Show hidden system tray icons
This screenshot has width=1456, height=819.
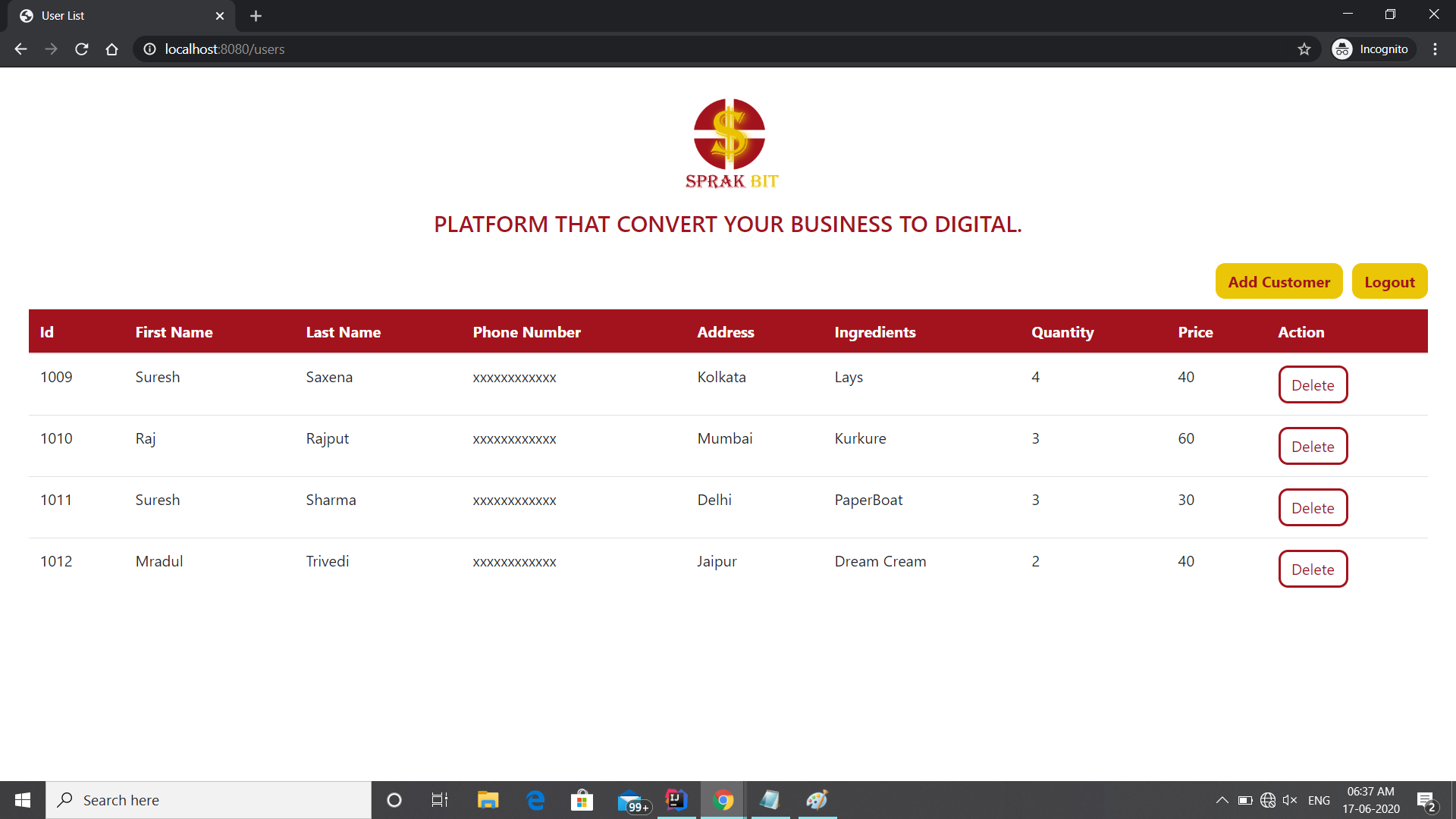(x=1222, y=800)
